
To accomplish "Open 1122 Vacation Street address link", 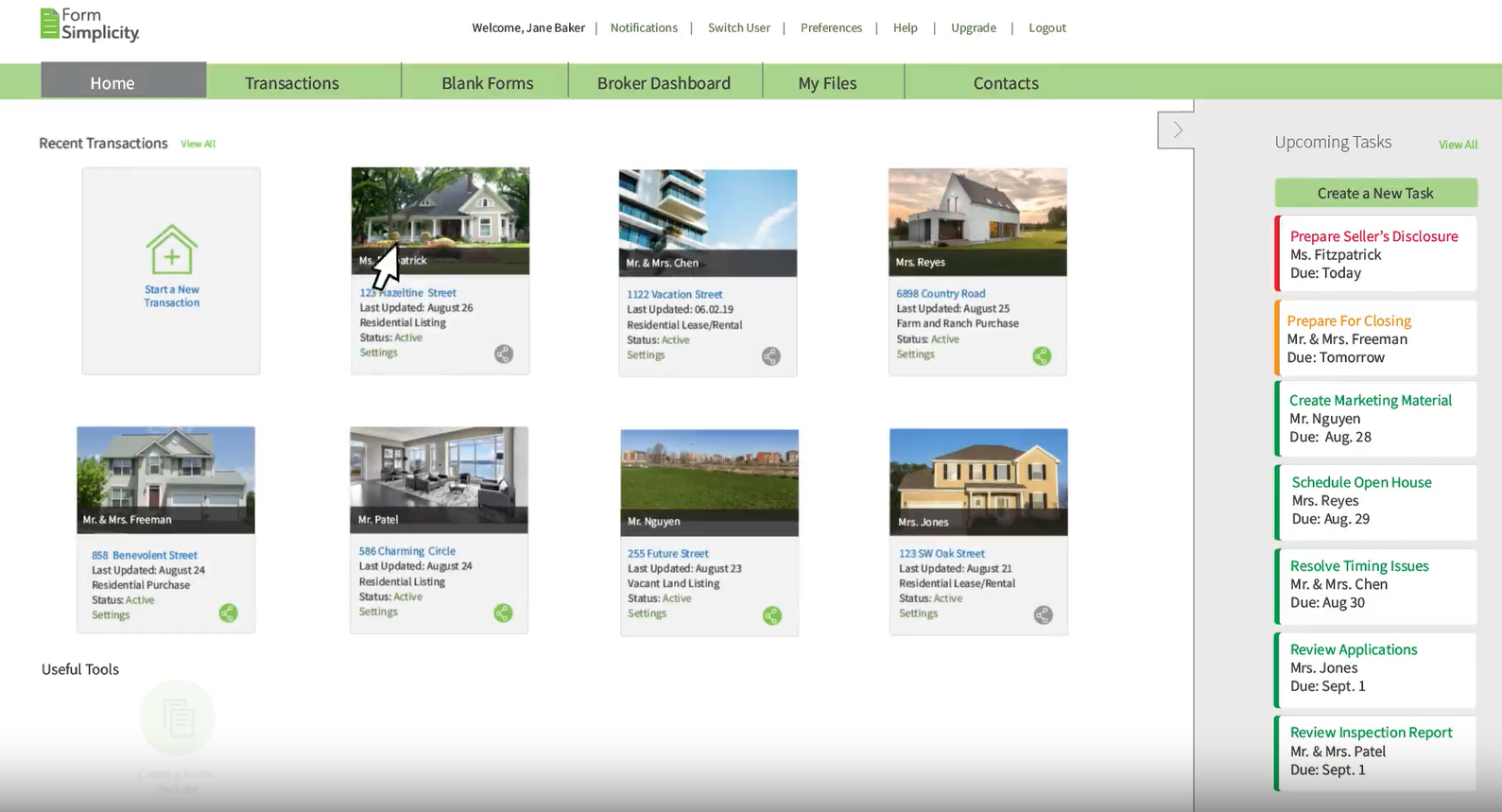I will pos(674,295).
